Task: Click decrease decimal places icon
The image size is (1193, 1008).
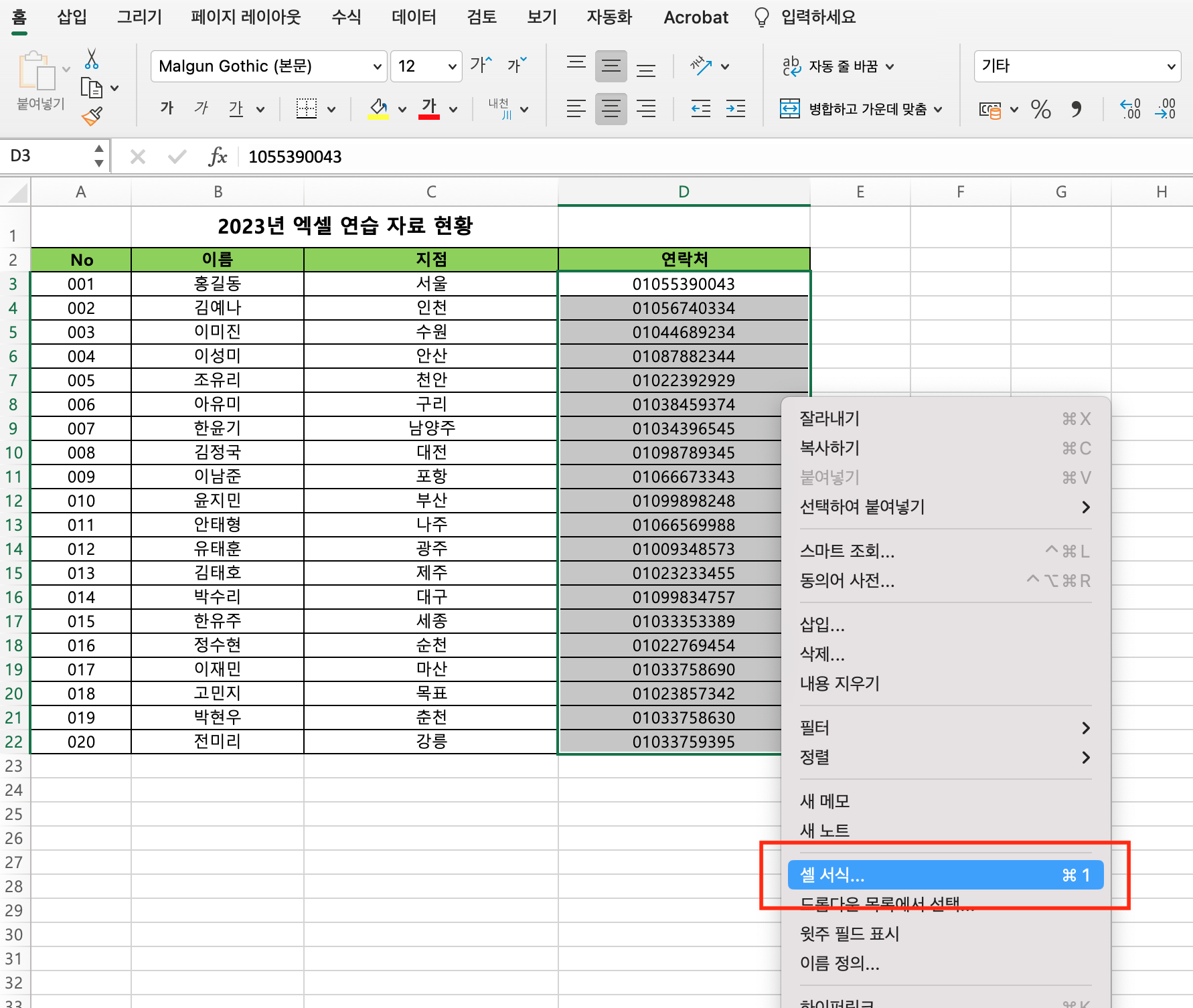Action: 1166,108
